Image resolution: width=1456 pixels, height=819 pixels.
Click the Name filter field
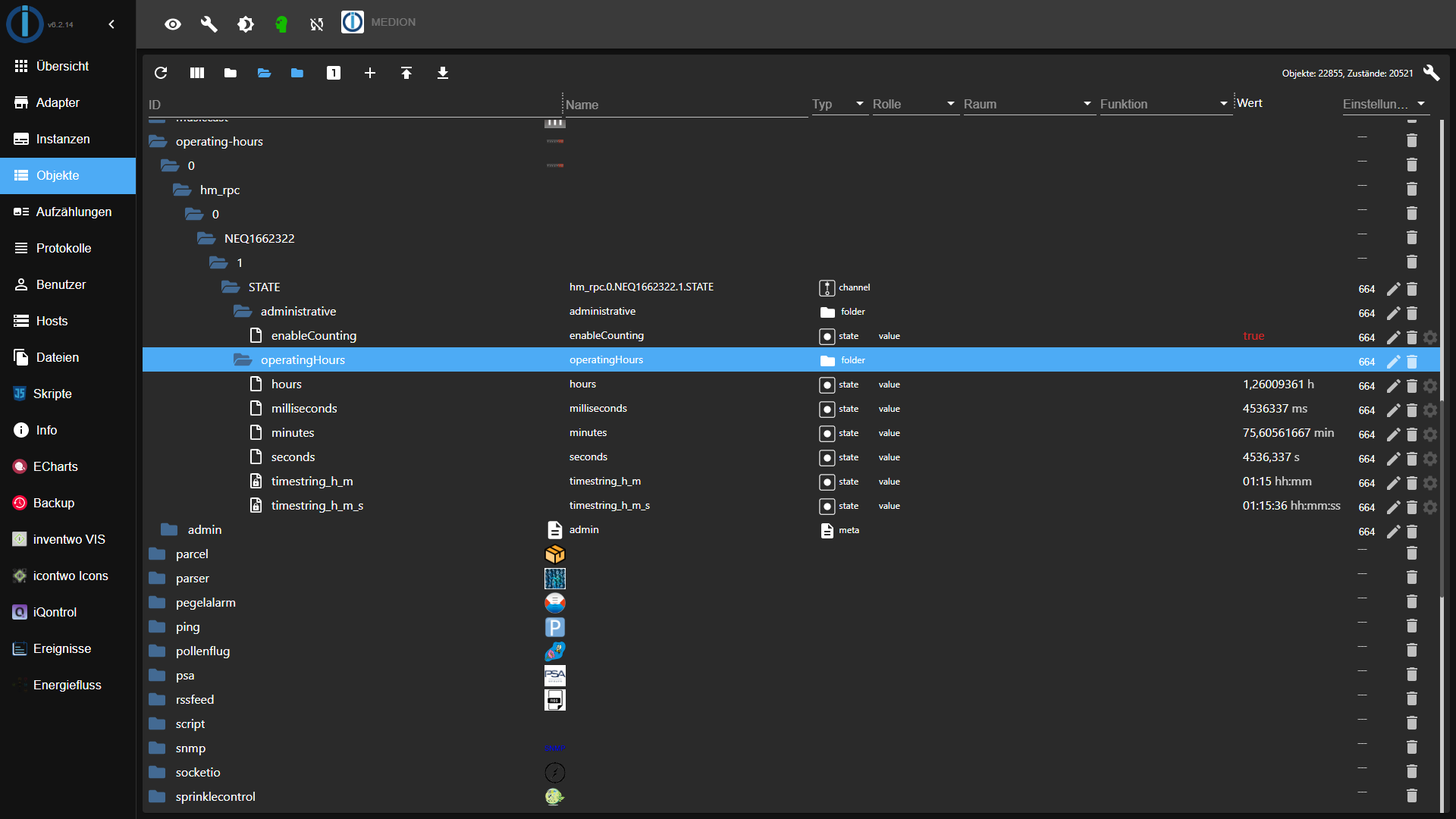click(686, 105)
